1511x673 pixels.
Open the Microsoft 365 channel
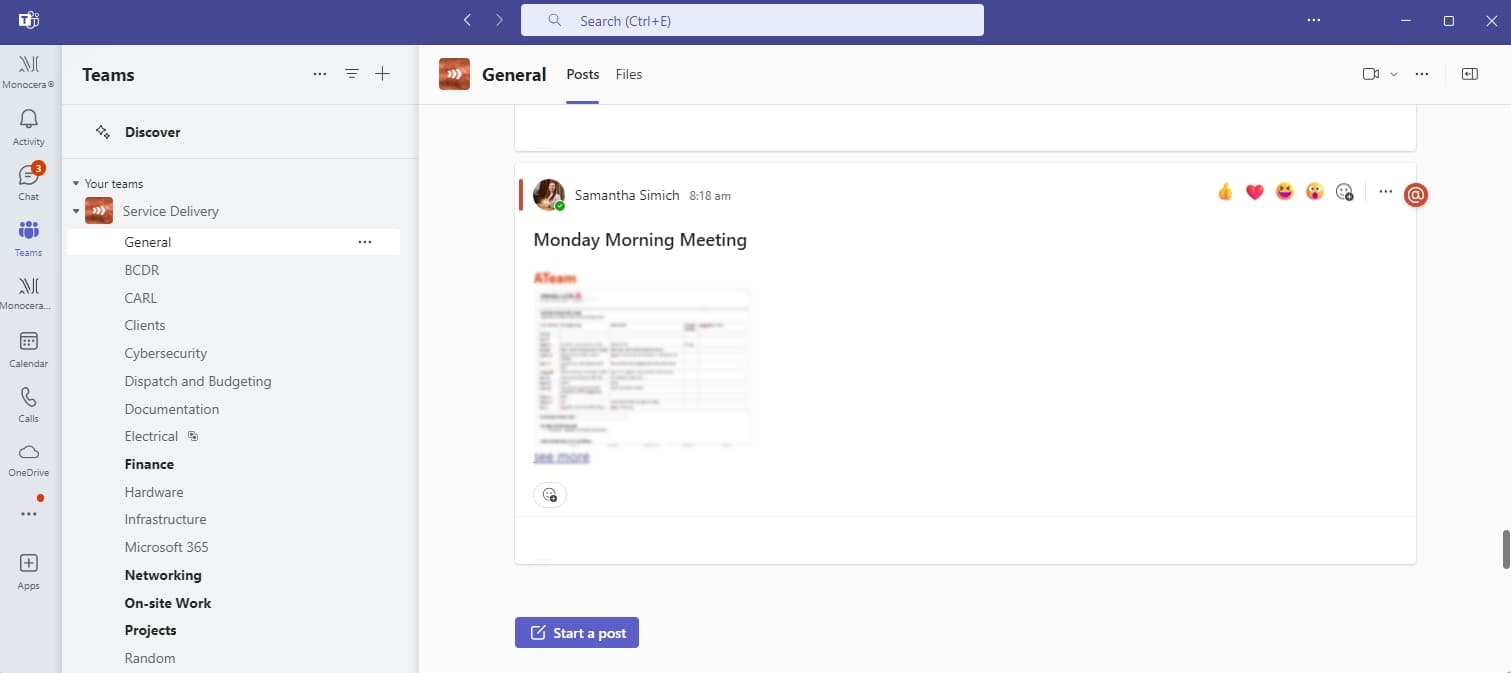point(167,547)
